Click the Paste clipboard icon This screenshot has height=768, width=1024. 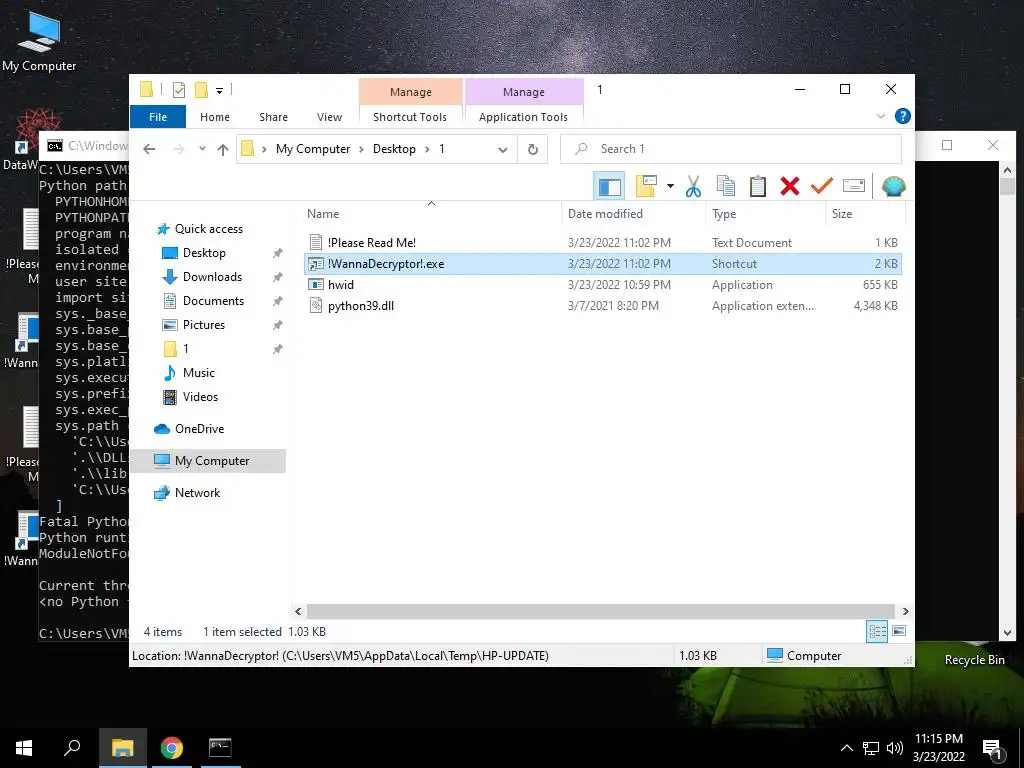click(758, 187)
